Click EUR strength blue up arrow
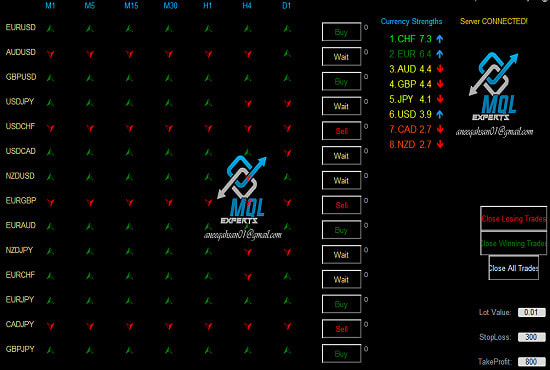Image resolution: width=550 pixels, height=370 pixels. (x=440, y=54)
